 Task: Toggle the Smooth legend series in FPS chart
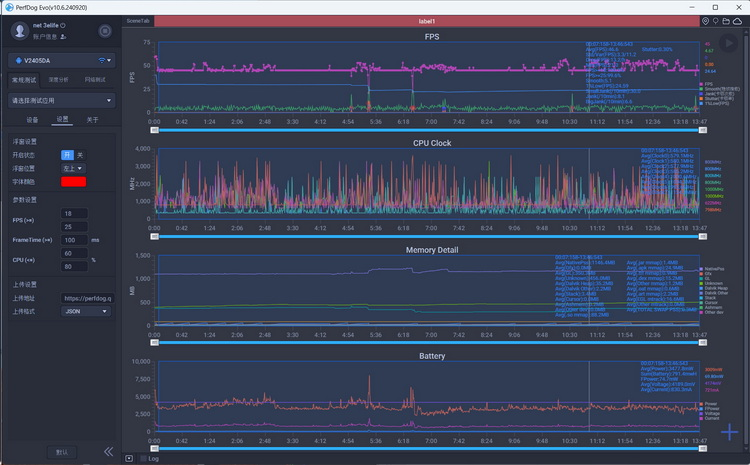[719, 89]
